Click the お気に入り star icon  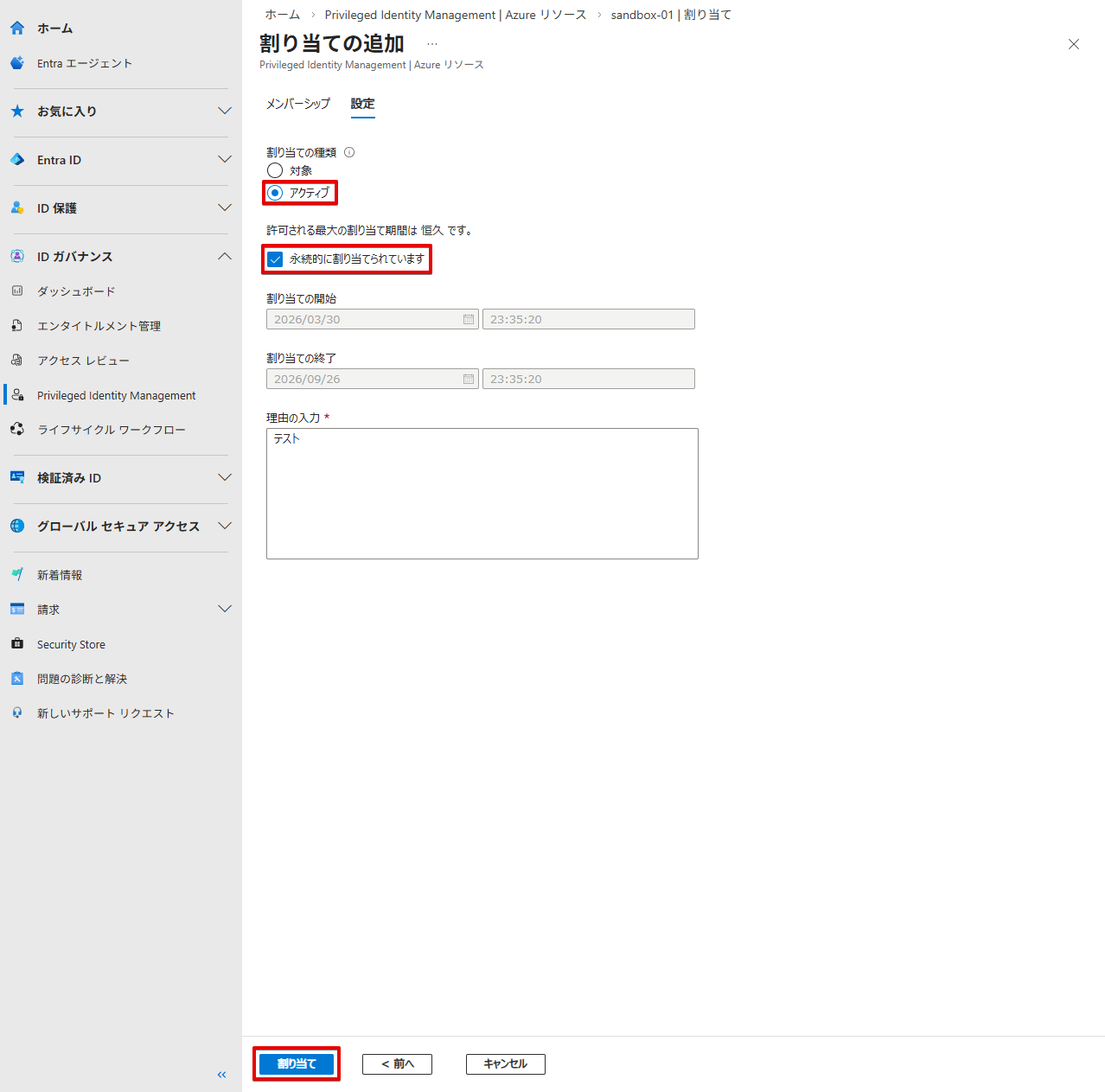[17, 112]
